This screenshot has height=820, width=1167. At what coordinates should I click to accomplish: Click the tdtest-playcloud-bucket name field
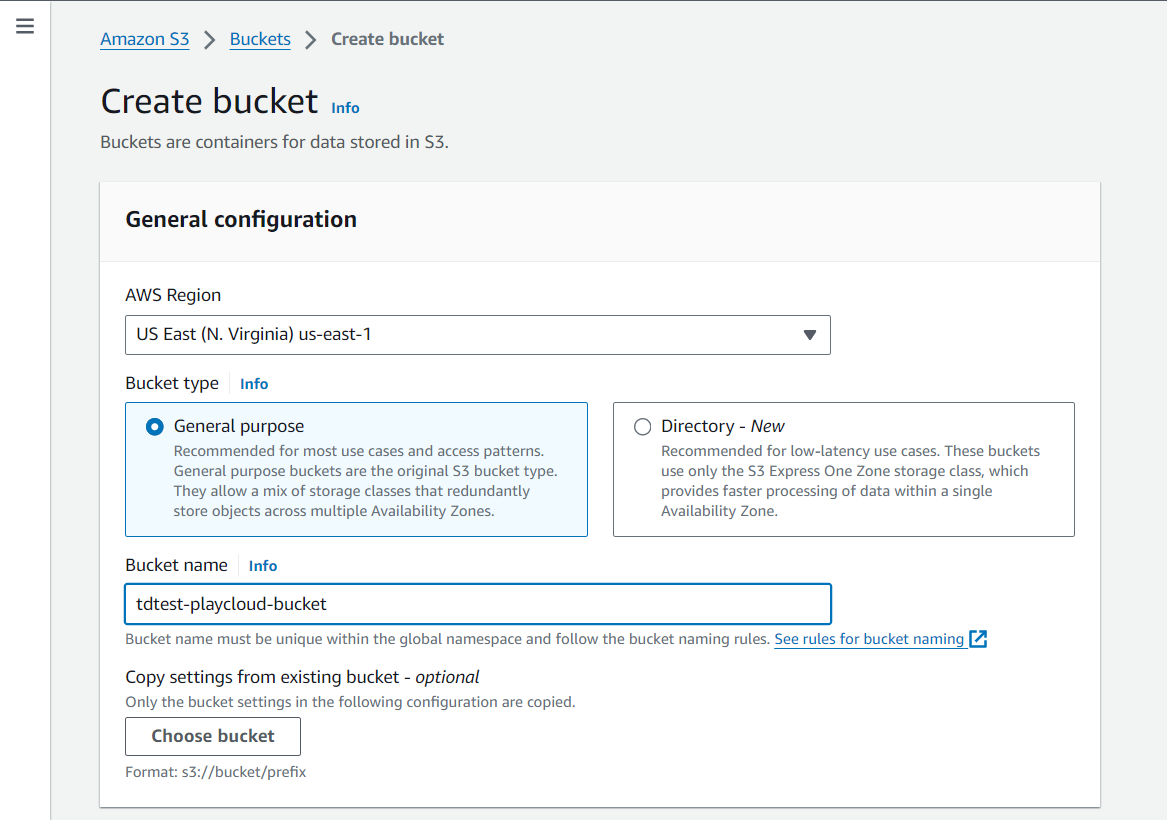coord(477,604)
